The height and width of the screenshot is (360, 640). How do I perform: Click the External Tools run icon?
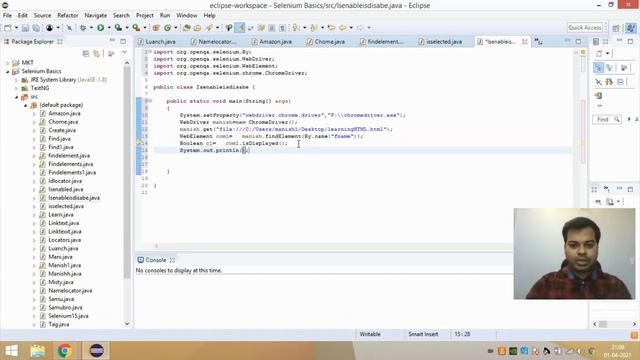136,28
